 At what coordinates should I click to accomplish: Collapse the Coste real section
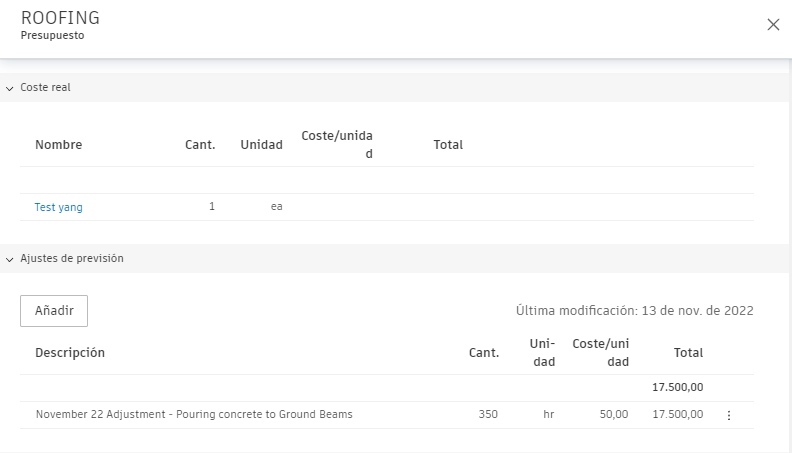click(9, 88)
